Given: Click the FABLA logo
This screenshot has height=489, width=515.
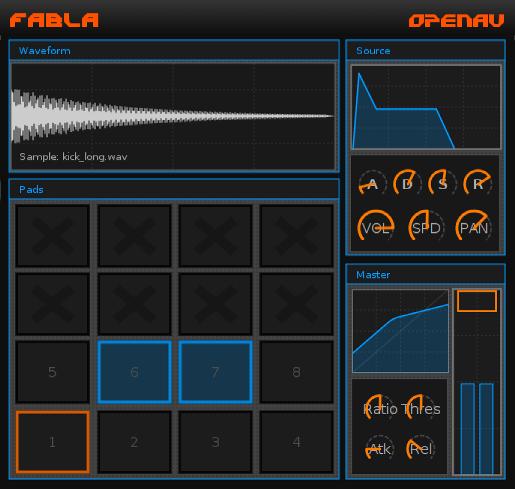Looking at the screenshot, I should pyautogui.click(x=54, y=20).
